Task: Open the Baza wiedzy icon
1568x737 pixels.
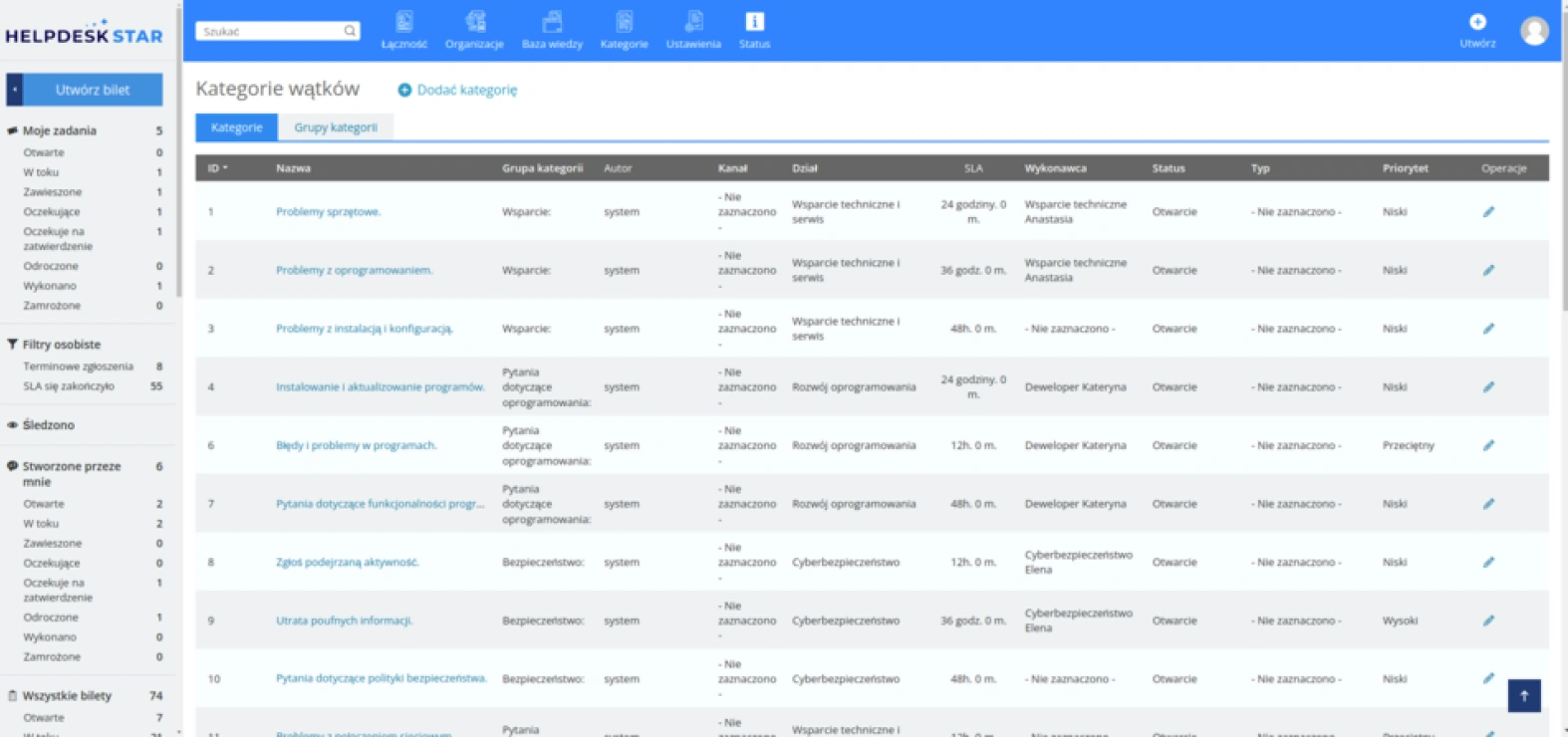Action: pyautogui.click(x=552, y=22)
